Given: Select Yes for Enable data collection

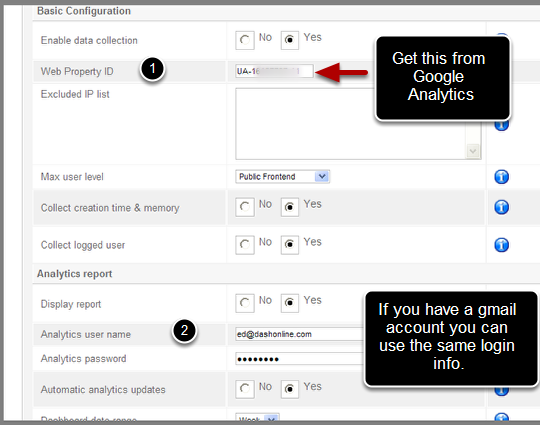Looking at the screenshot, I should tap(290, 40).
